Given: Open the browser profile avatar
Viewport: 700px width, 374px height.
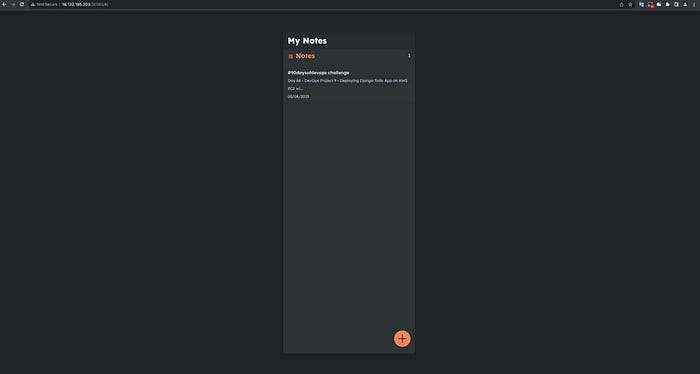Looking at the screenshot, I should (685, 4).
